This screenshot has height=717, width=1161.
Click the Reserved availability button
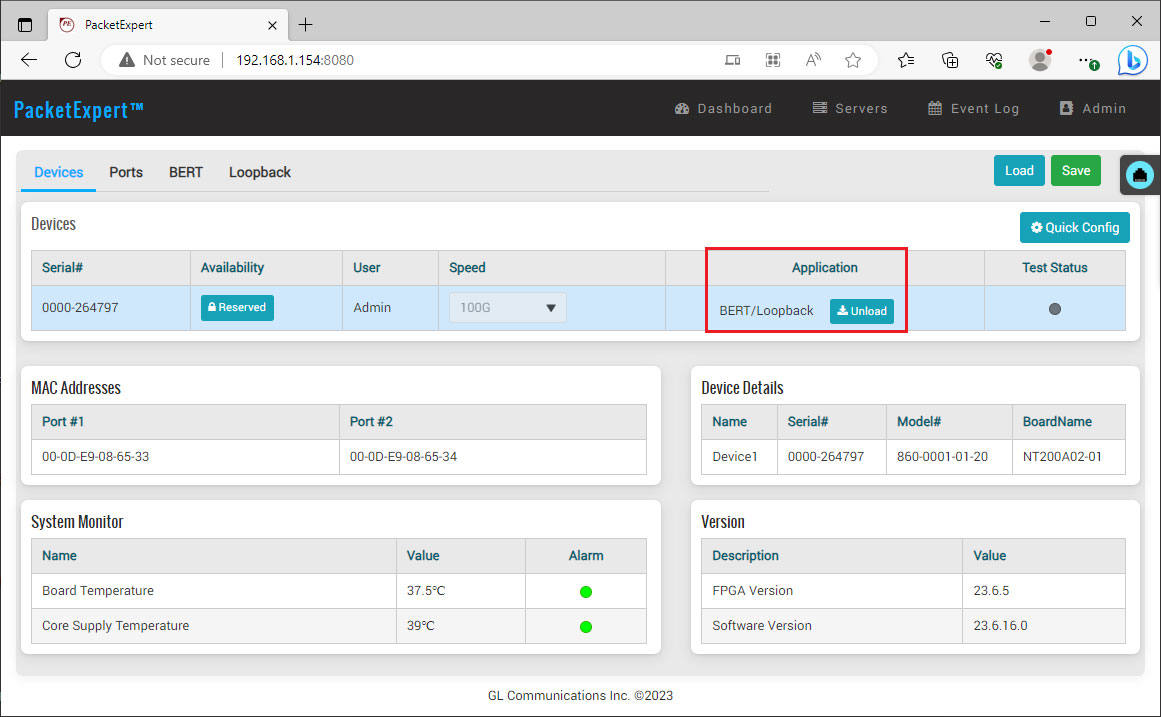(237, 307)
